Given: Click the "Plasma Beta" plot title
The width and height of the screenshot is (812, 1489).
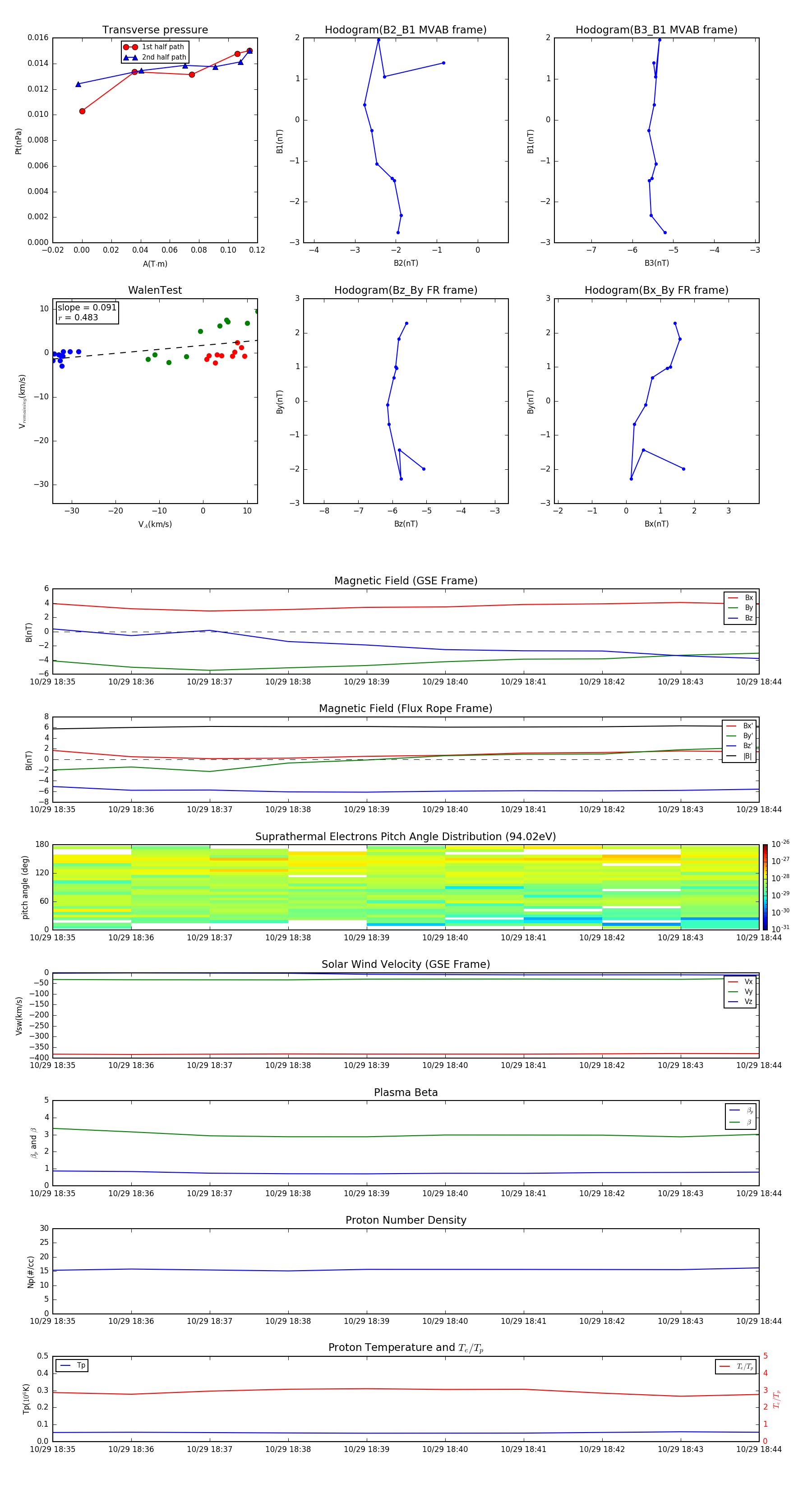Looking at the screenshot, I should point(406,1092).
